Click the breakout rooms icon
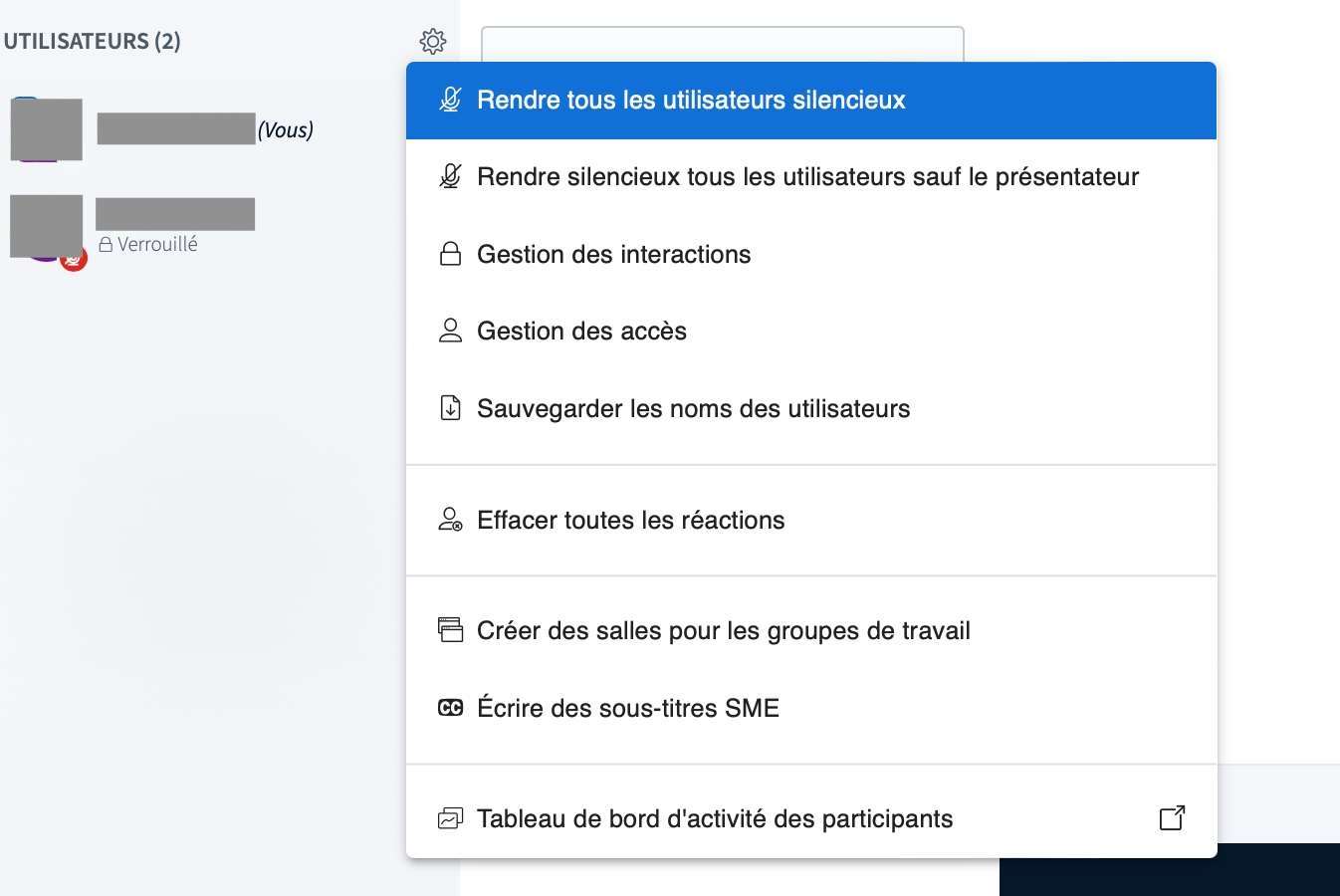The image size is (1340, 896). pos(450,630)
